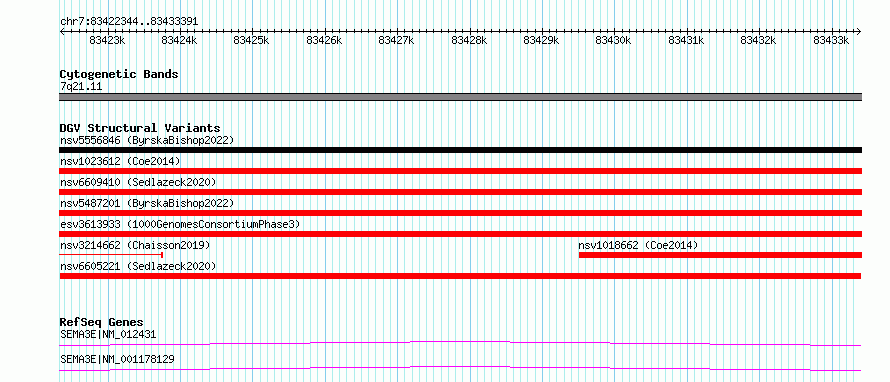The width and height of the screenshot is (890, 382).
Task: Click the 83426k ruler mark
Action: coord(324,40)
